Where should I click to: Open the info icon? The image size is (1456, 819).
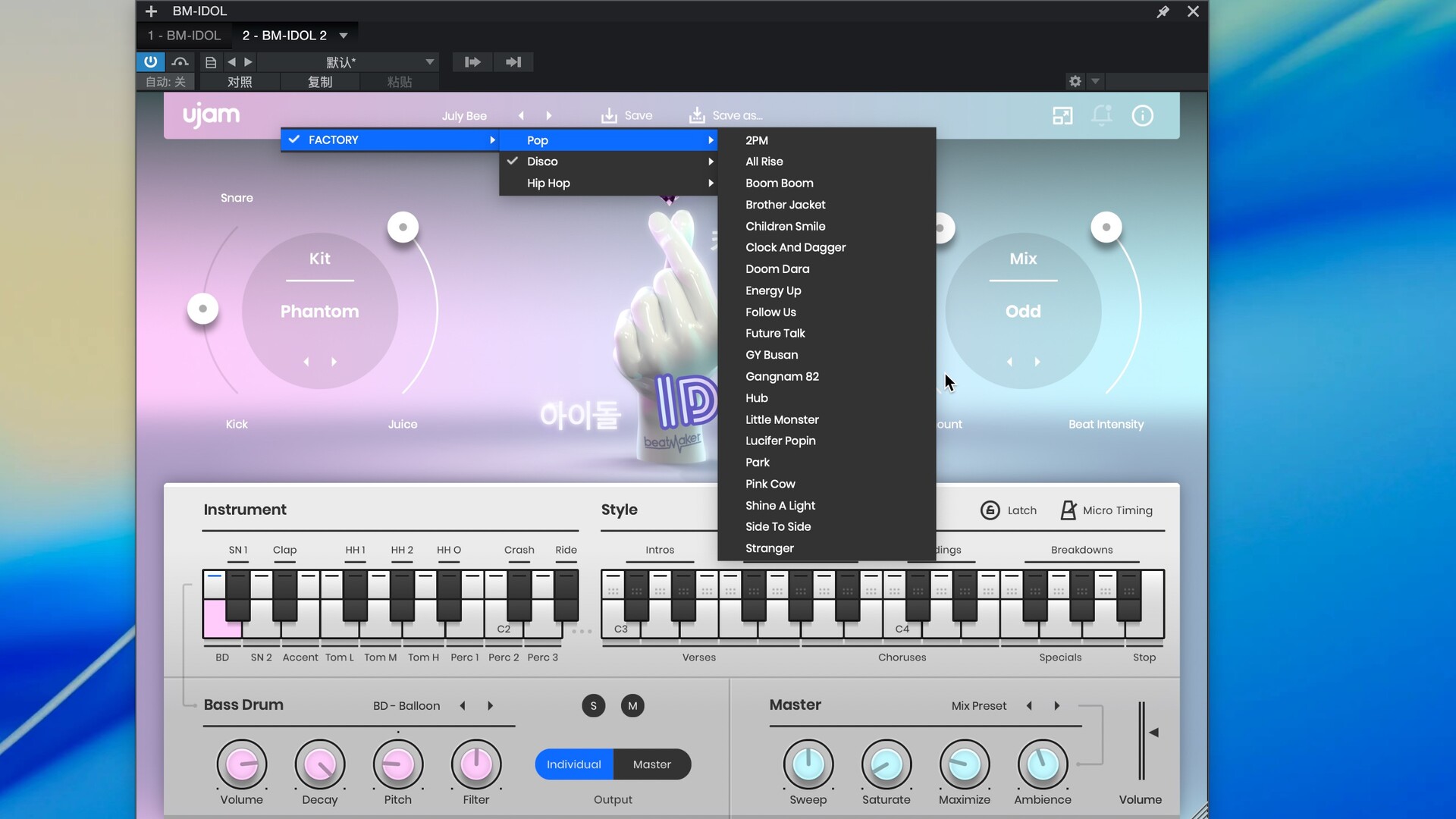1142,115
